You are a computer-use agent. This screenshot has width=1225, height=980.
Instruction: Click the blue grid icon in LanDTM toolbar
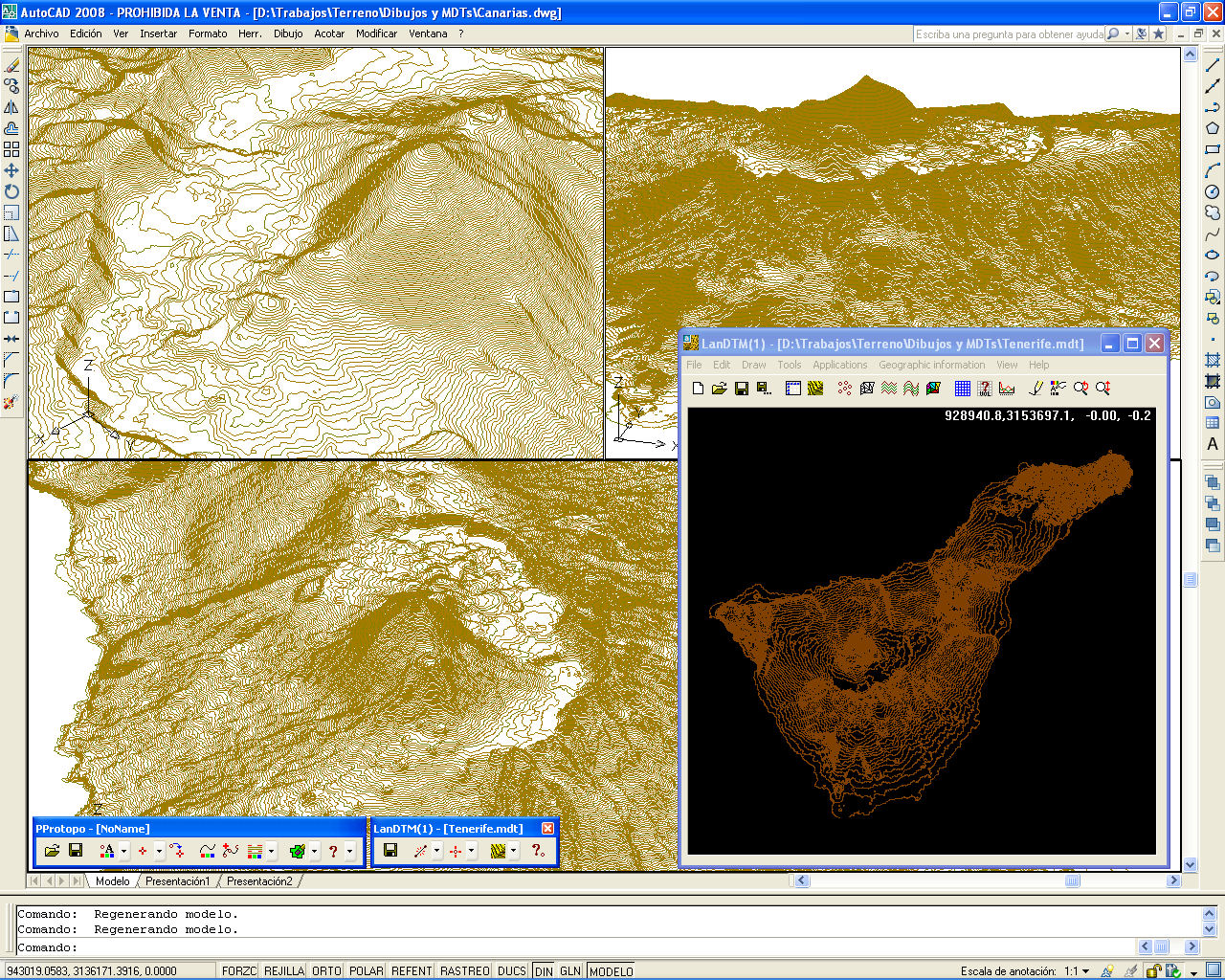(963, 388)
